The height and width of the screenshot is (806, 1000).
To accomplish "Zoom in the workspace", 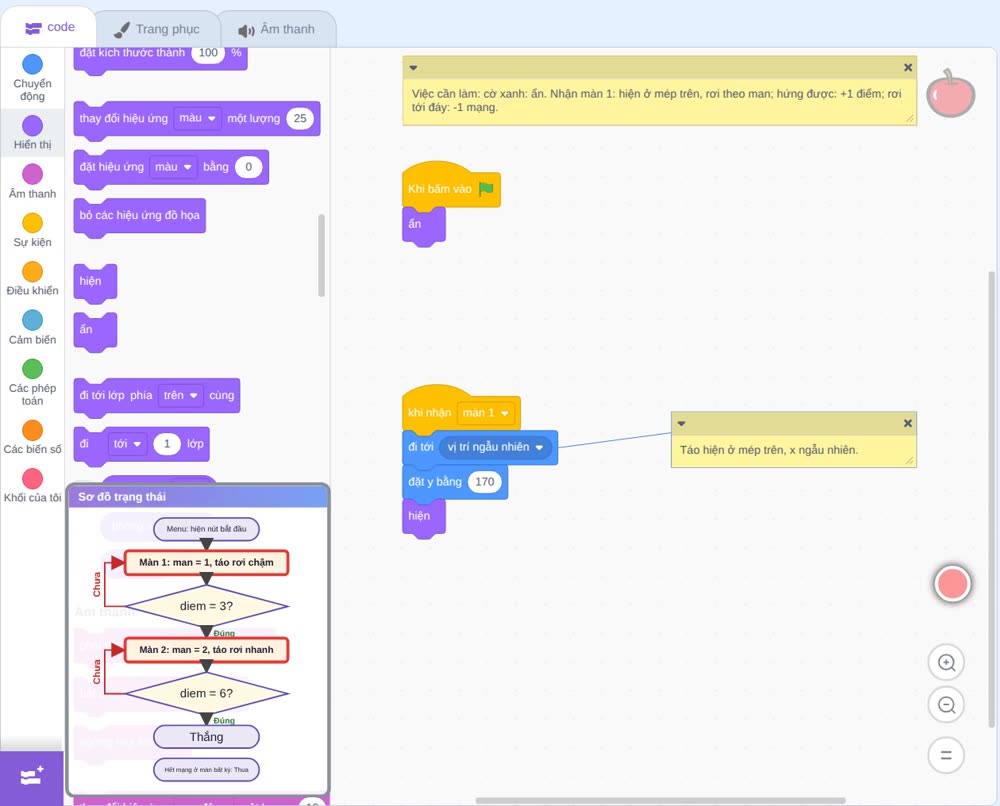I will point(946,663).
